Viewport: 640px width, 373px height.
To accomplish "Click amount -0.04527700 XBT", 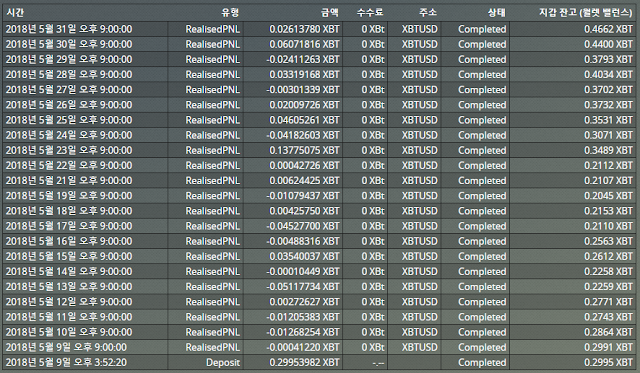I will (x=303, y=226).
